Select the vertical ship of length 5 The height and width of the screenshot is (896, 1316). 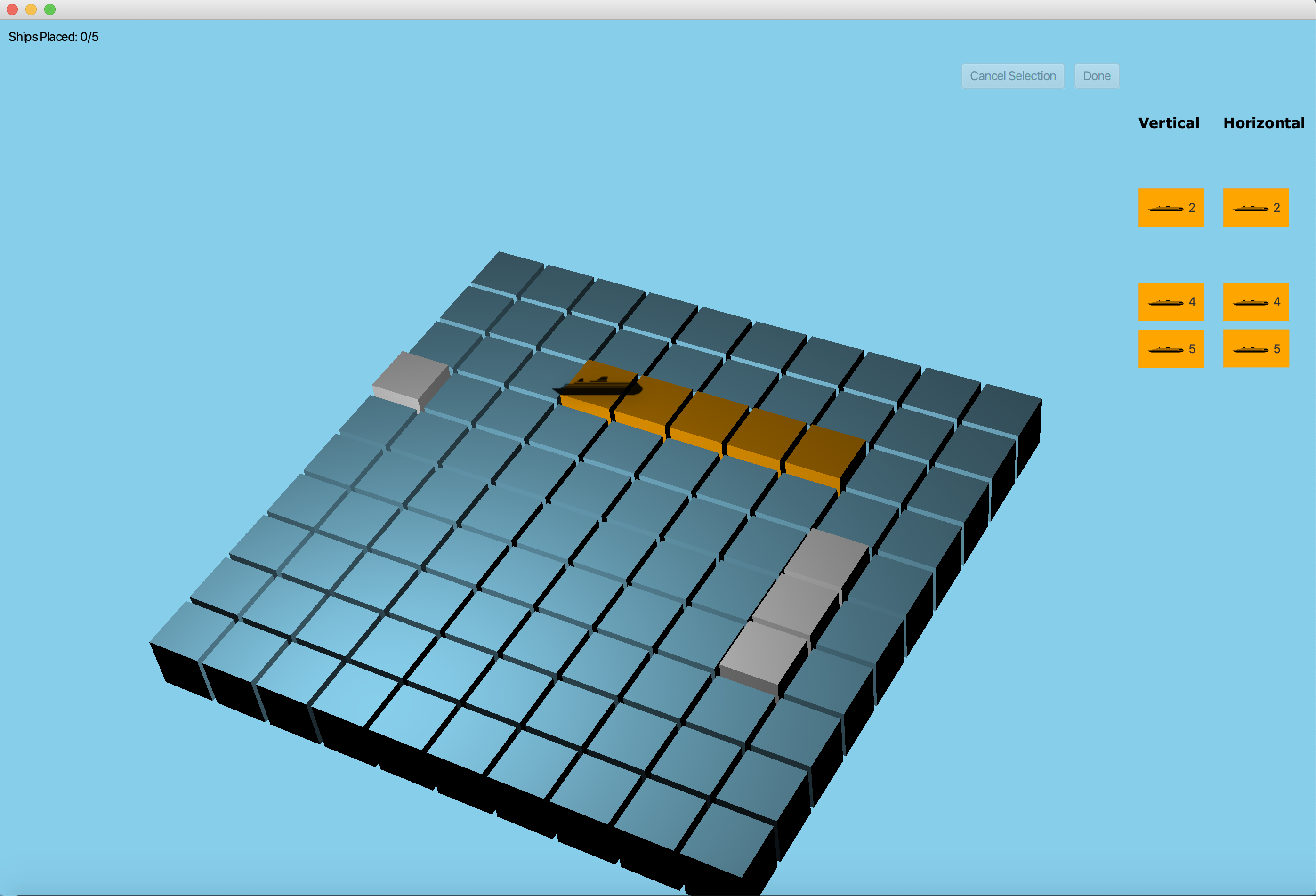[x=1171, y=348]
